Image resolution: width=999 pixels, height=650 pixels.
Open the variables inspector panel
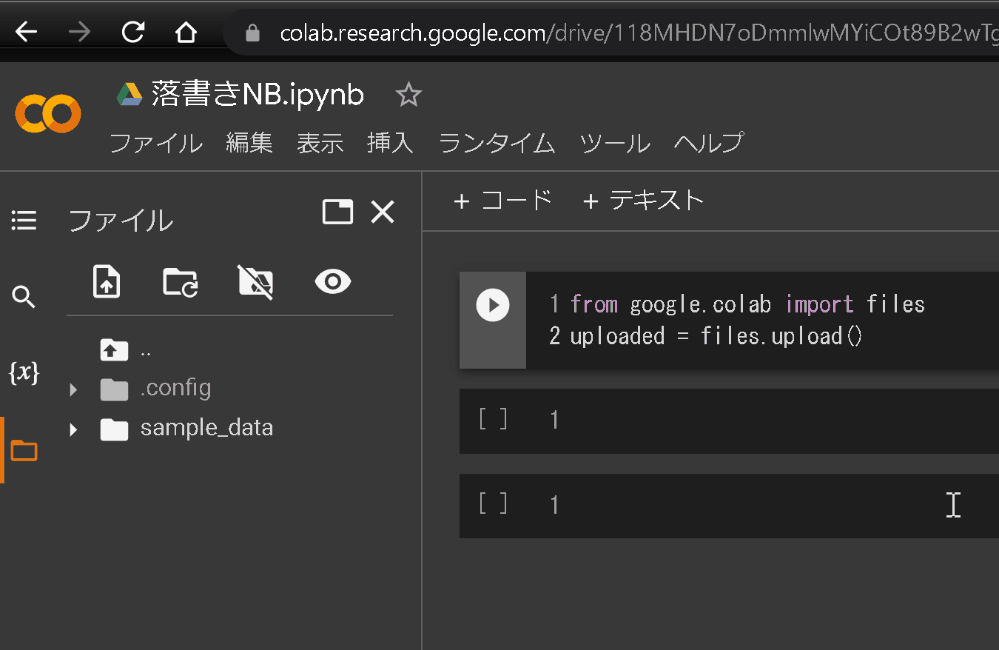coord(24,372)
